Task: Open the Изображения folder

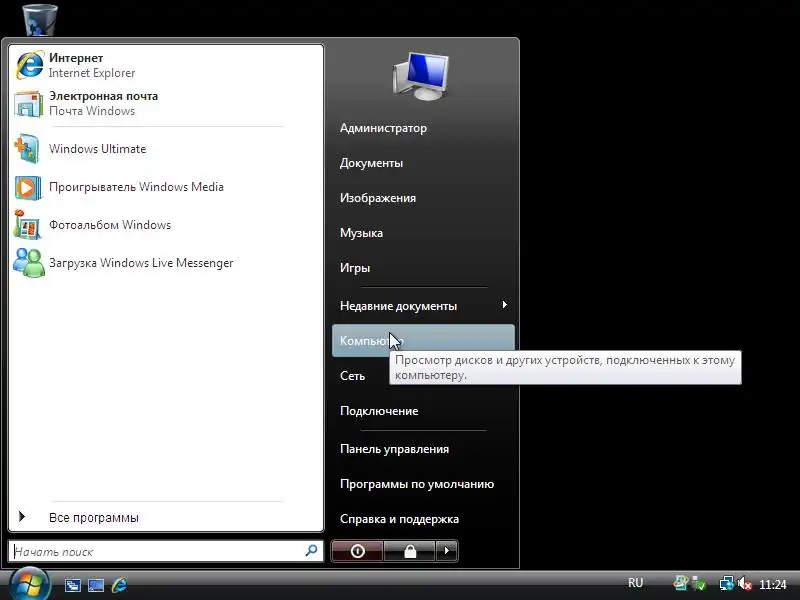Action: click(x=423, y=198)
